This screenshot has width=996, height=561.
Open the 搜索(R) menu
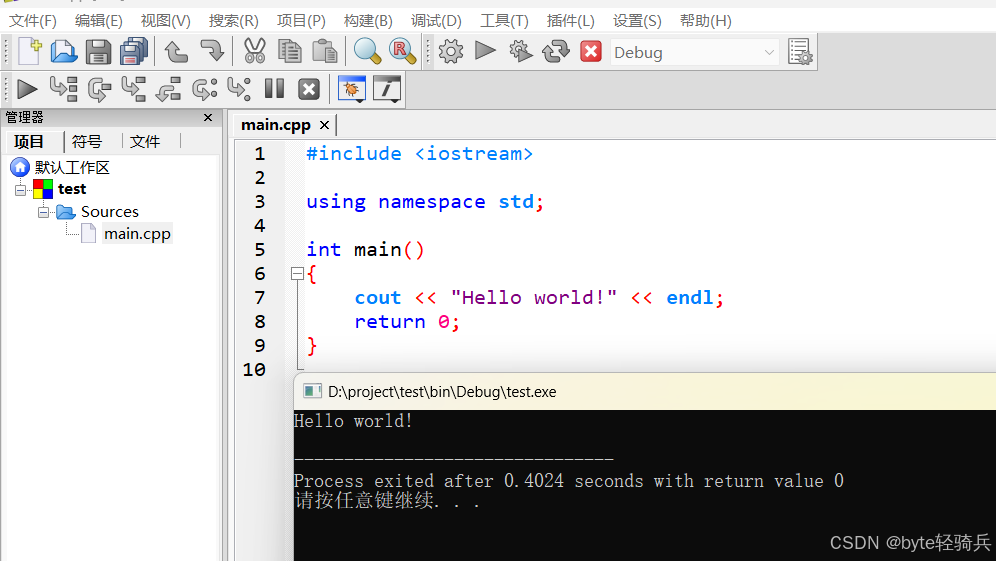tap(233, 21)
